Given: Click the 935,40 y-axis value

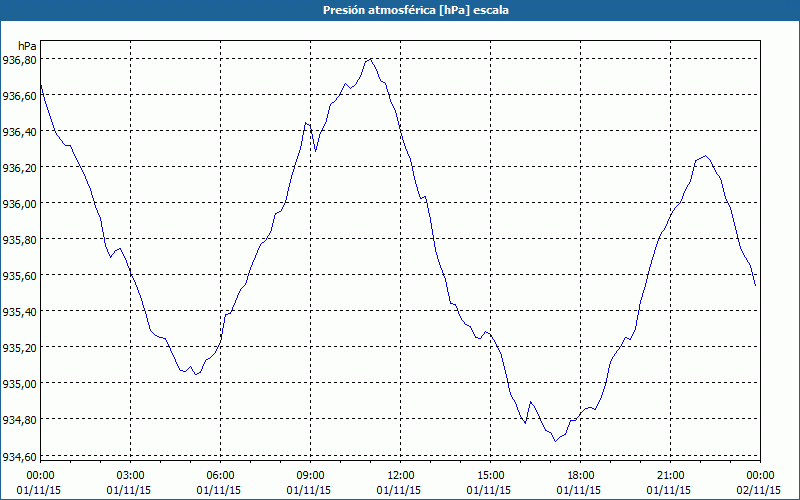Looking at the screenshot, I should pyautogui.click(x=19, y=311).
